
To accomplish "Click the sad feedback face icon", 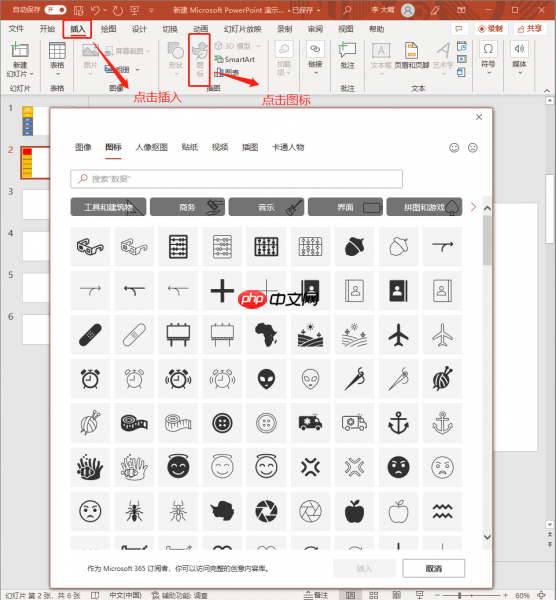I will point(473,148).
